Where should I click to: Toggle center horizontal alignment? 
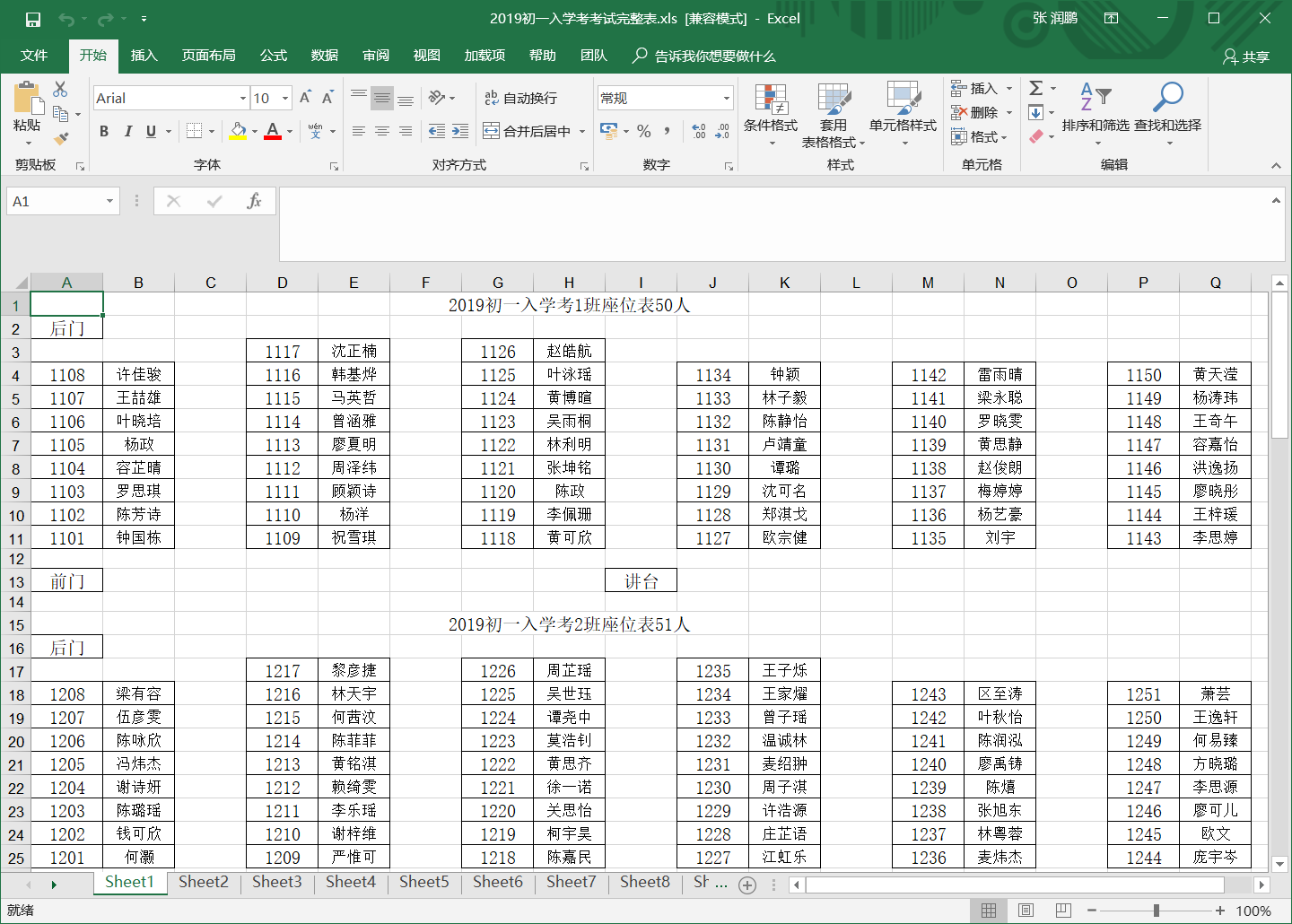coord(382,131)
